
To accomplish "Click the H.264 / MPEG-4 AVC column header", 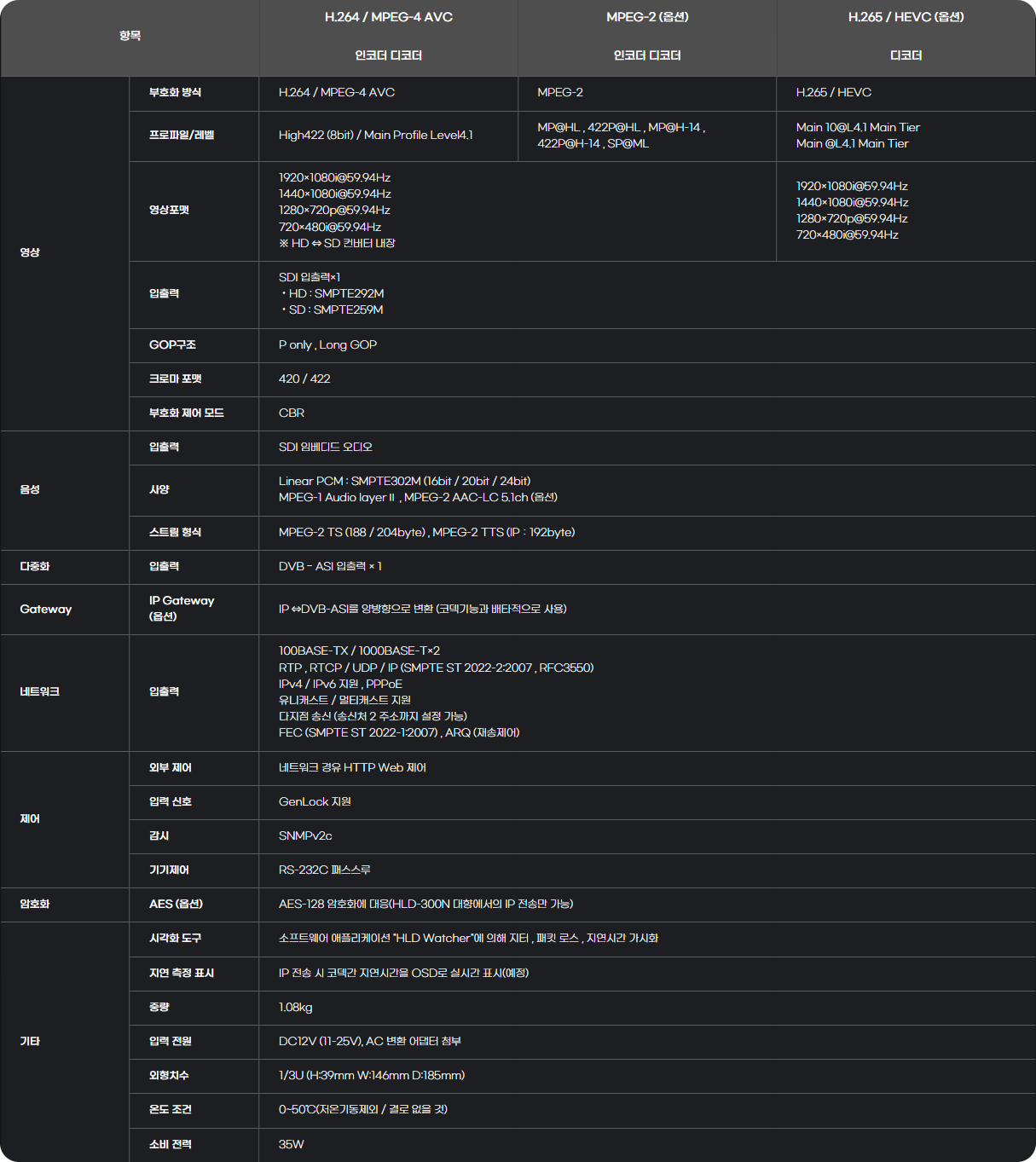I will click(388, 17).
